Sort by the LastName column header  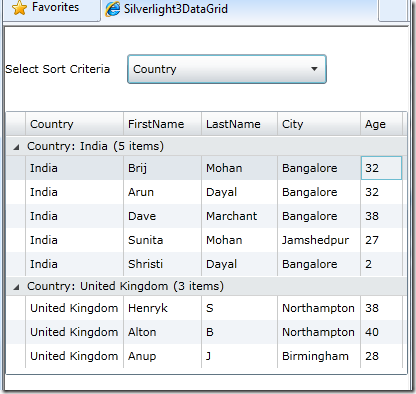pyautogui.click(x=239, y=124)
